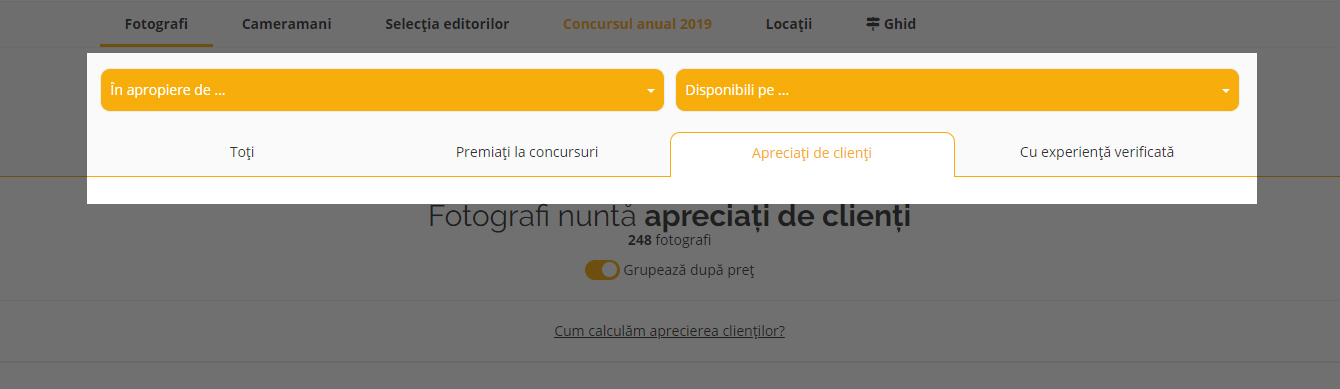
Task: Expand the Disponibili pe date dropdown
Action: tap(957, 90)
